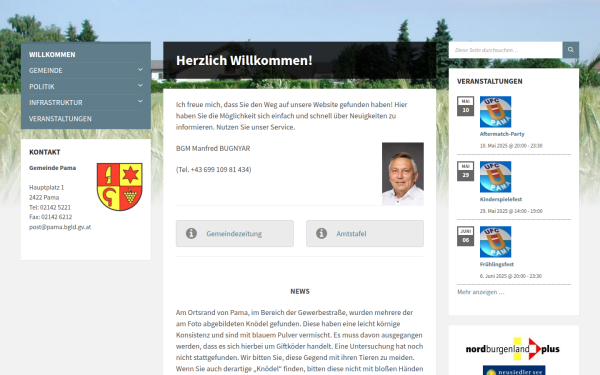Open the Gemeindezeitung button
This screenshot has height=375, width=600.
point(235,233)
